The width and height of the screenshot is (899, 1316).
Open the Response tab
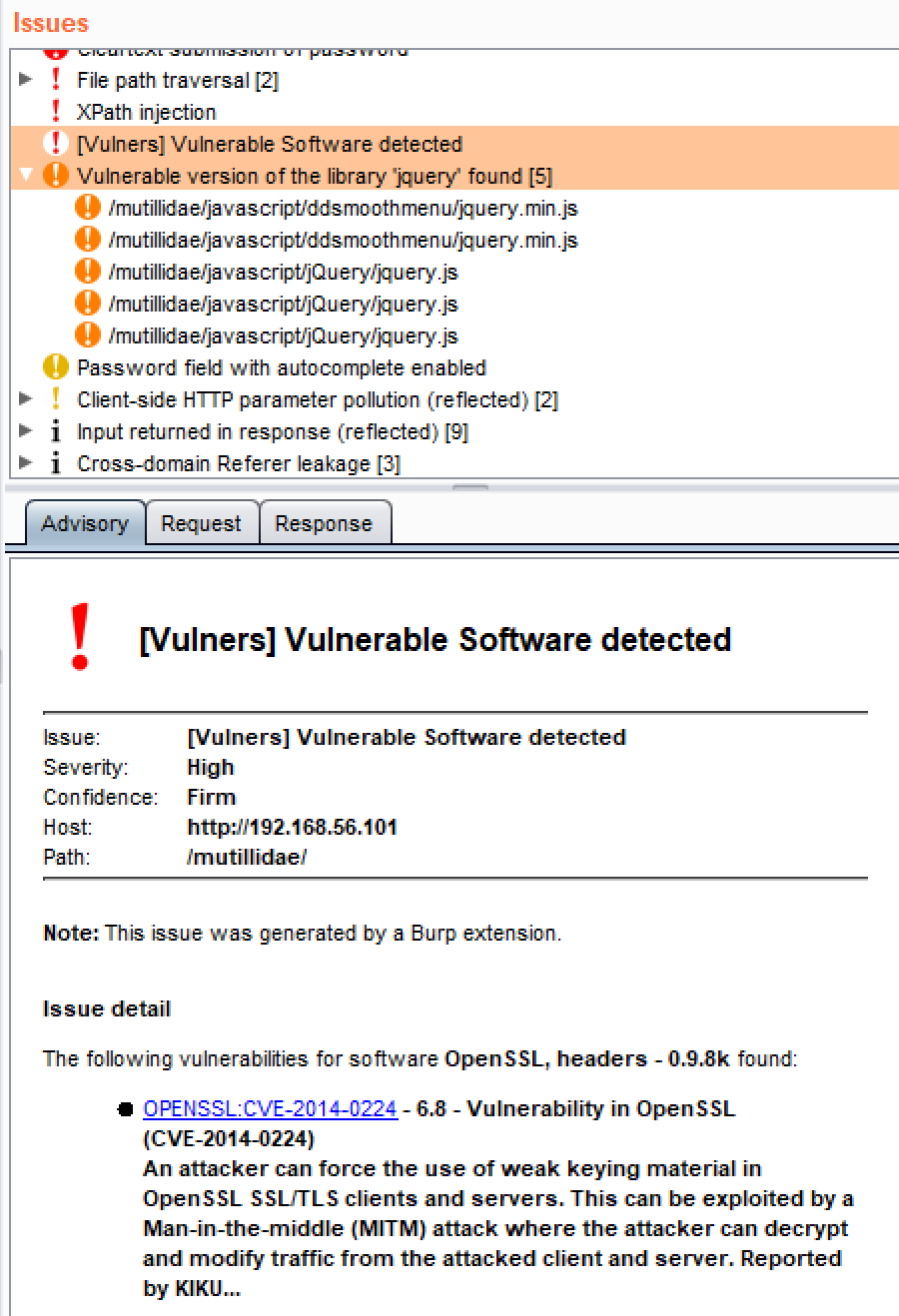point(324,524)
